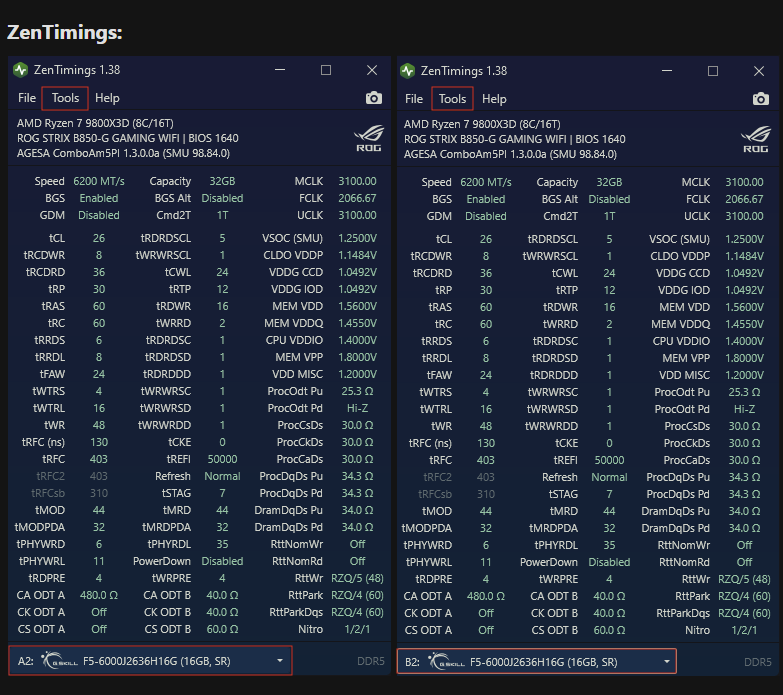
Task: Click the Nitro 1/2/1 value in right window
Action: 744,630
